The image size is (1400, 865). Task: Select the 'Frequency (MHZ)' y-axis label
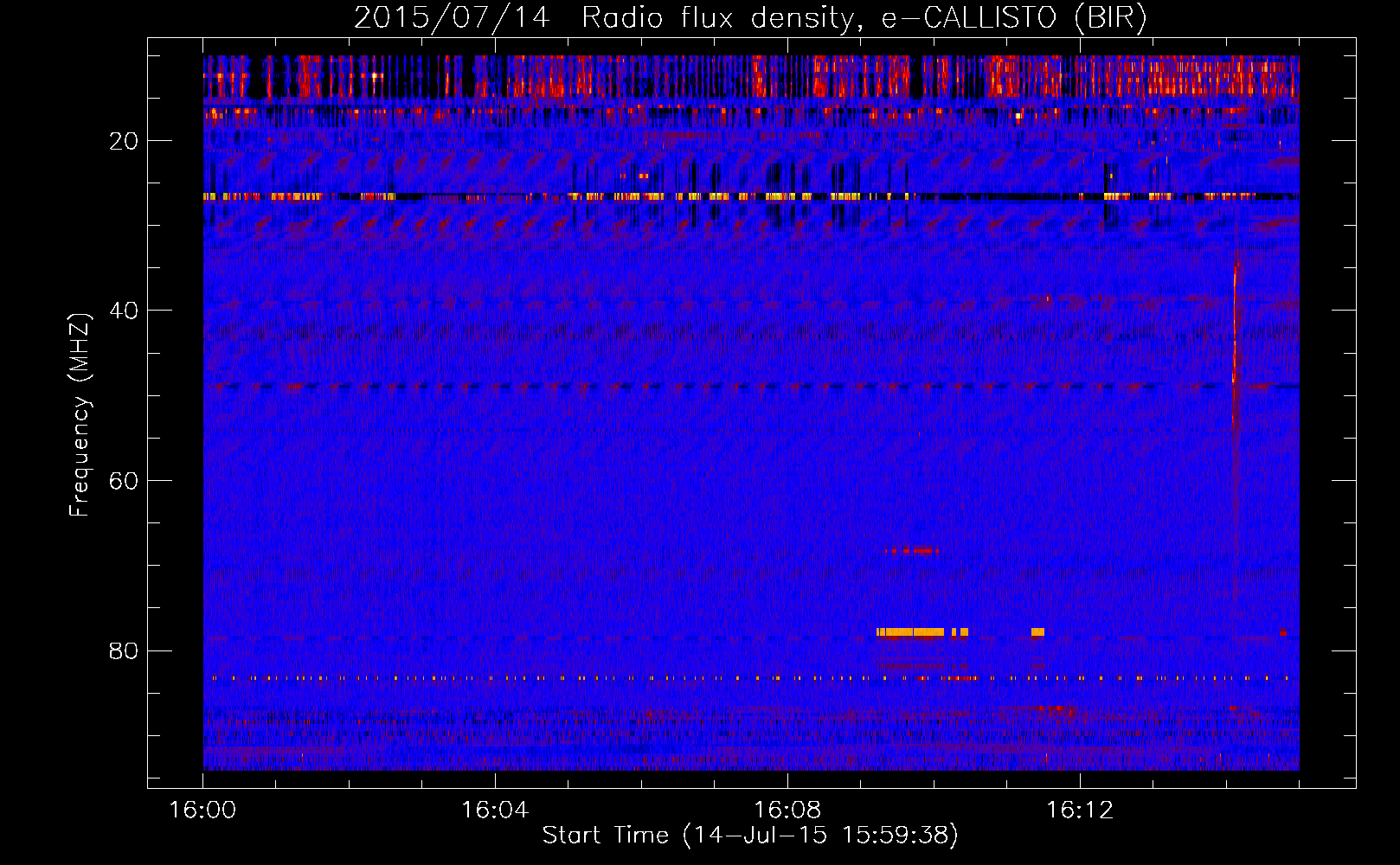(80, 414)
